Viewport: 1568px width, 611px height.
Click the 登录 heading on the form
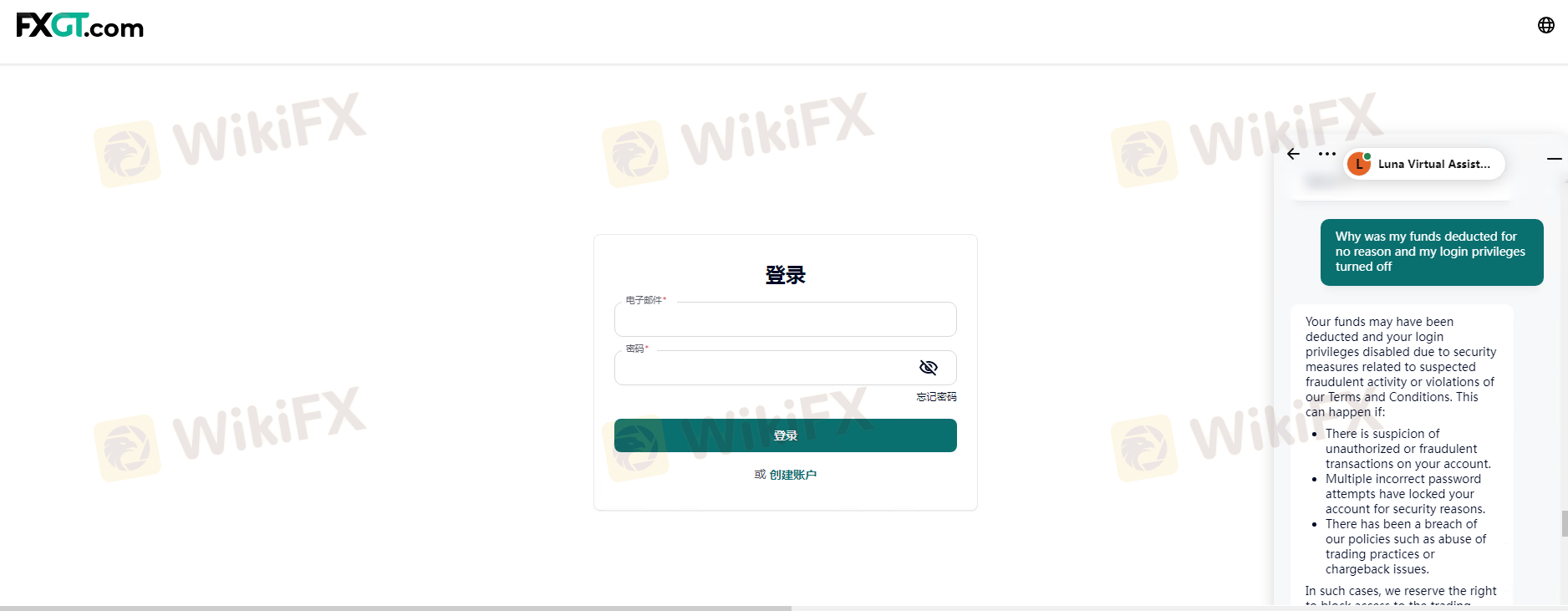click(x=785, y=275)
